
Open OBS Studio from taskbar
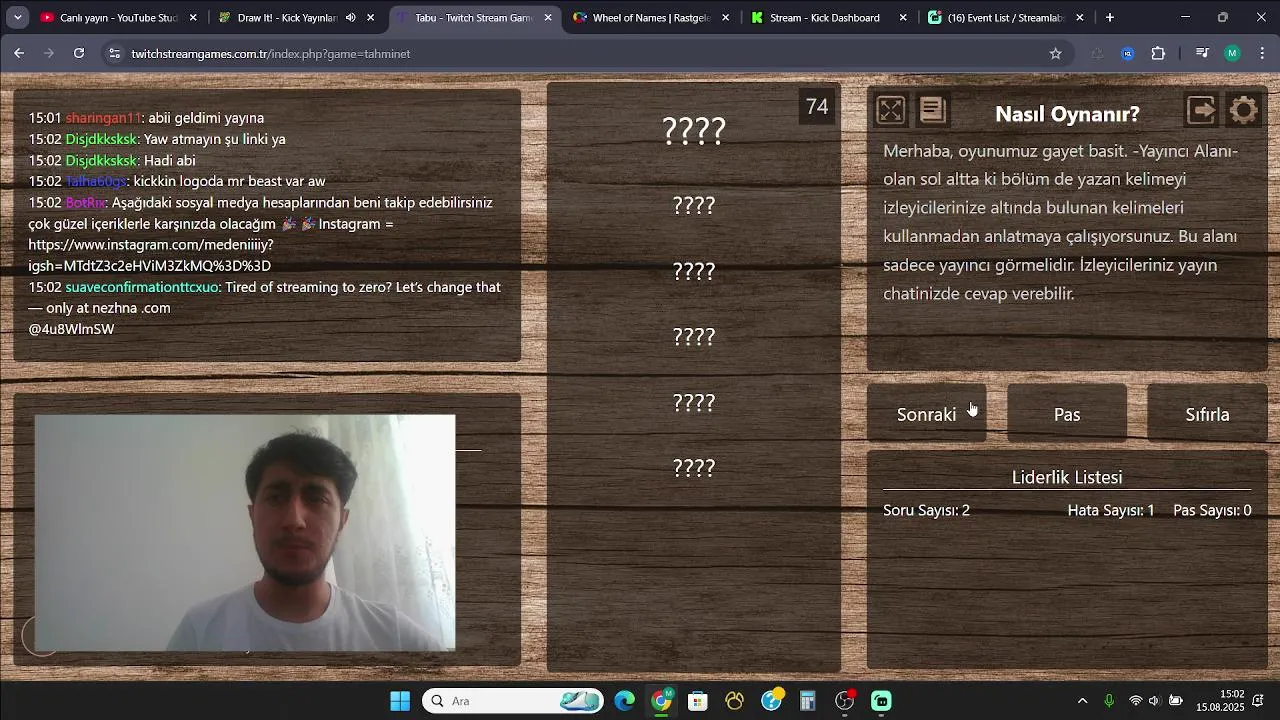click(845, 701)
